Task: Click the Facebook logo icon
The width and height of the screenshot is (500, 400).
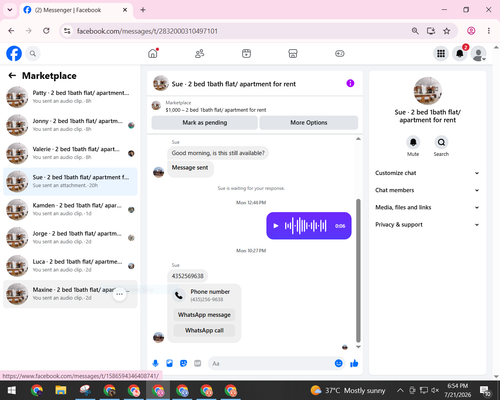Action: coord(14,54)
